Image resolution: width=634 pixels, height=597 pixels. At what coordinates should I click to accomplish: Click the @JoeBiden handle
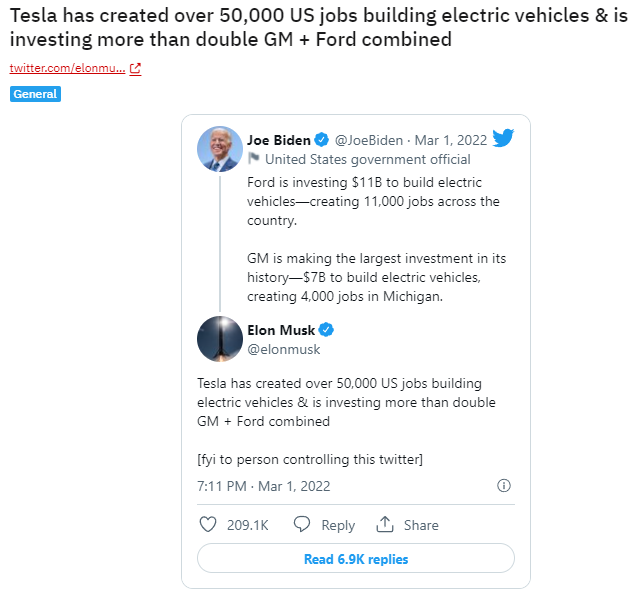pos(369,140)
